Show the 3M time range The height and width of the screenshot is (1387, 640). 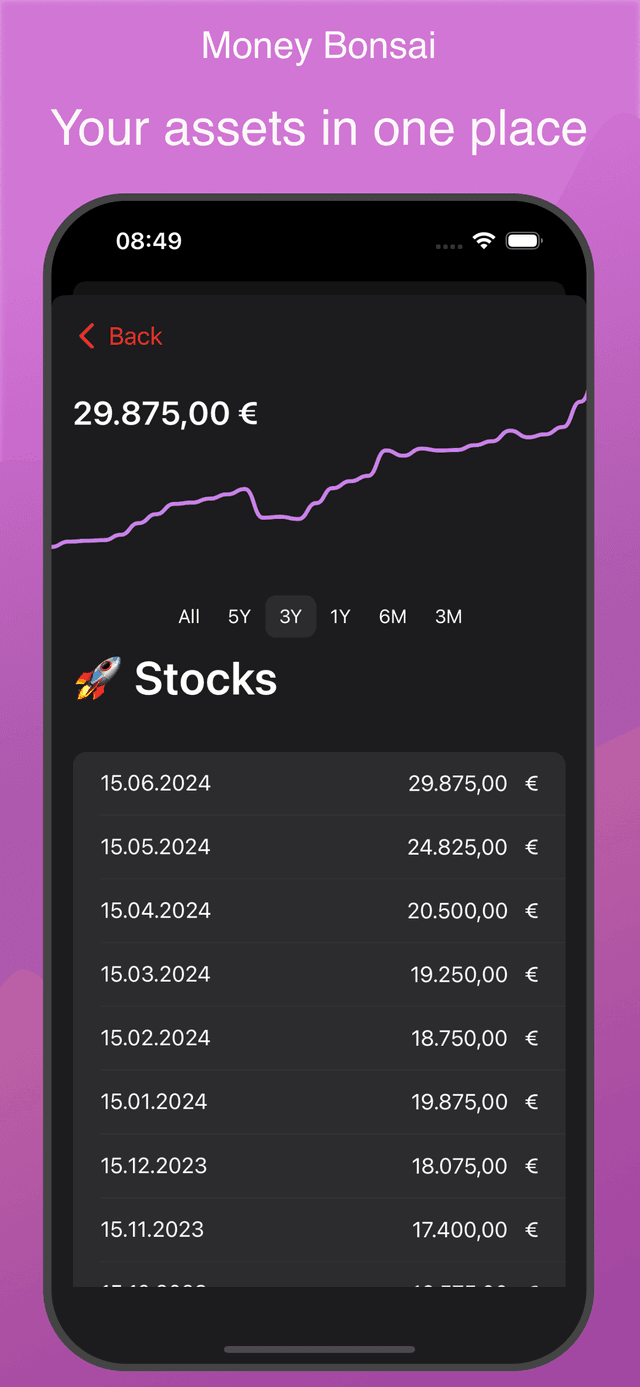tap(448, 617)
